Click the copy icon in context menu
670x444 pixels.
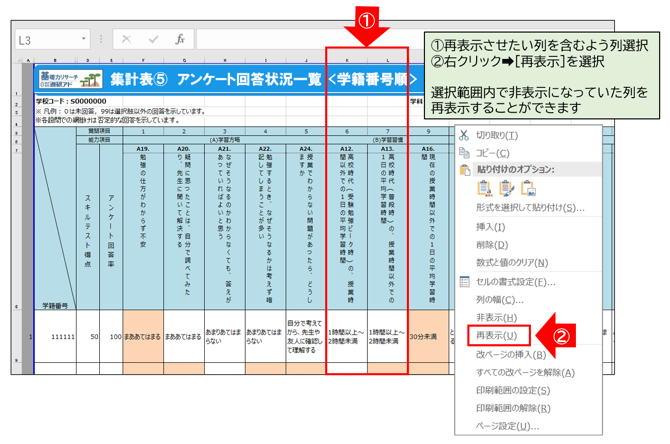pos(464,153)
